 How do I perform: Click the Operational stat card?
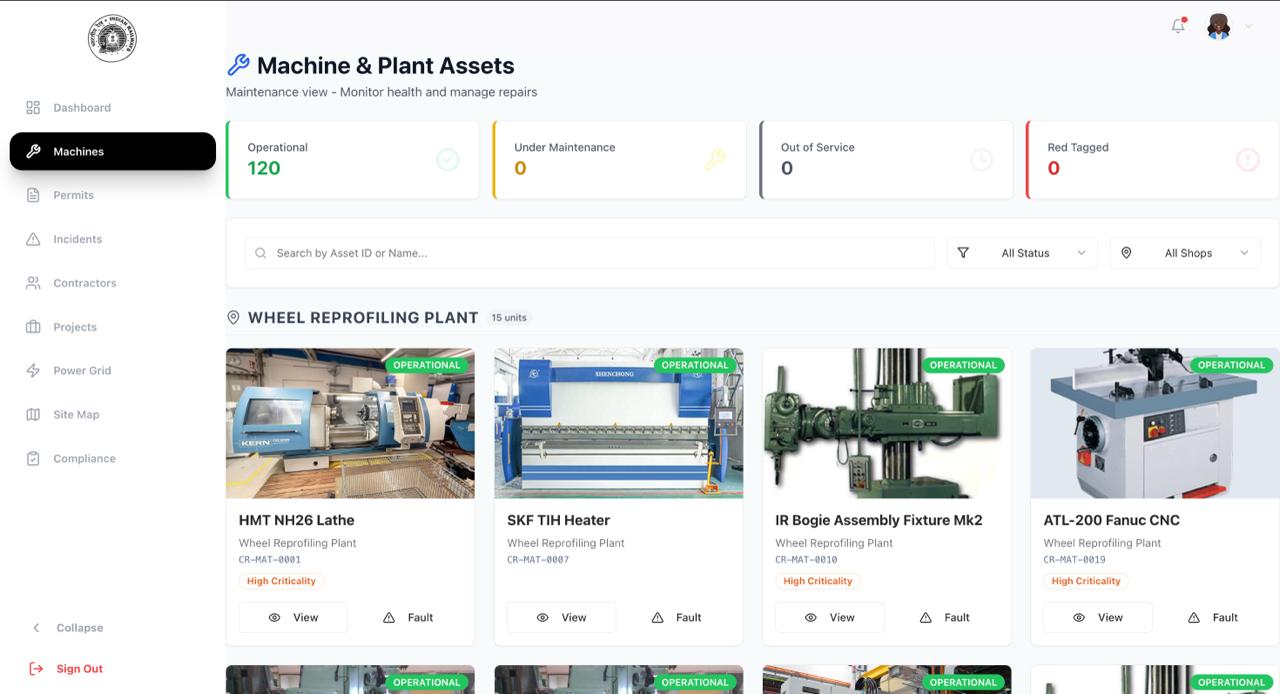[x=353, y=160]
